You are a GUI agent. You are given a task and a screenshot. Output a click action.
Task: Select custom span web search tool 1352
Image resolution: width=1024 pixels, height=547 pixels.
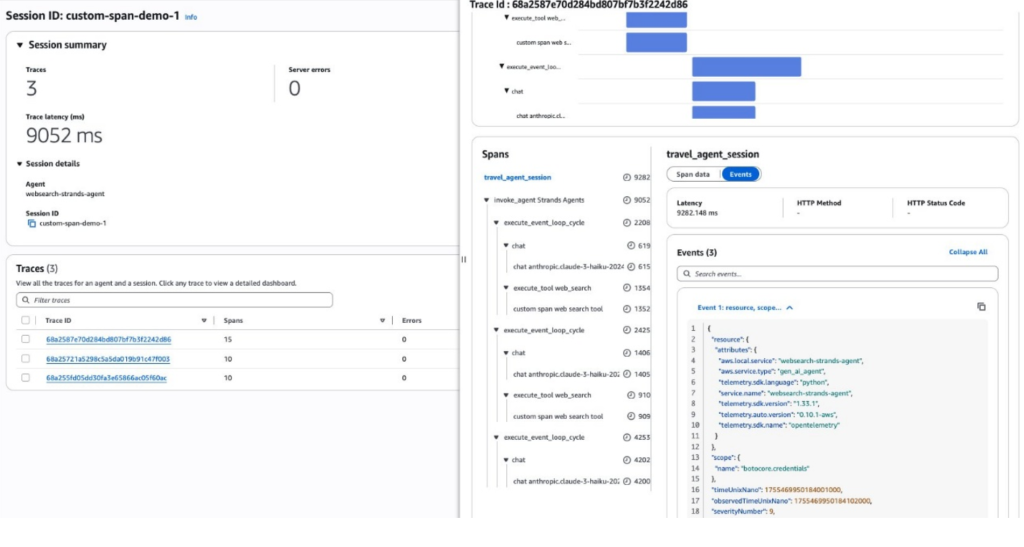click(x=558, y=309)
